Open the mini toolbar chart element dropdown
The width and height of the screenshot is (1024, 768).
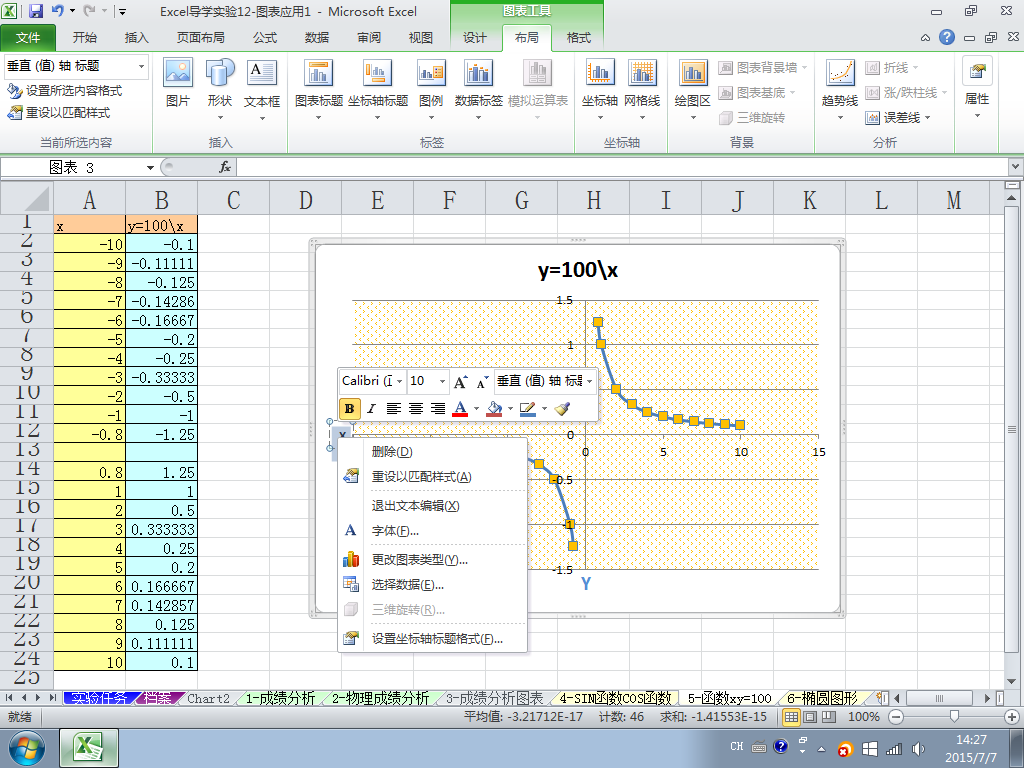590,381
